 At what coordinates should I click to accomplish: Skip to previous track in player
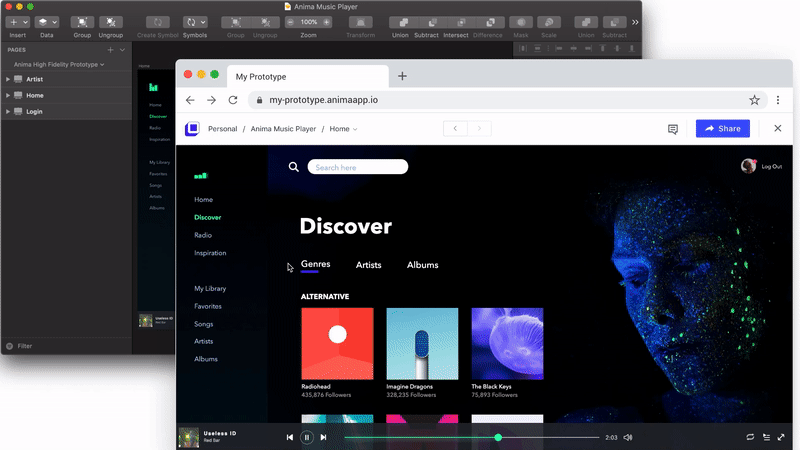pos(290,437)
